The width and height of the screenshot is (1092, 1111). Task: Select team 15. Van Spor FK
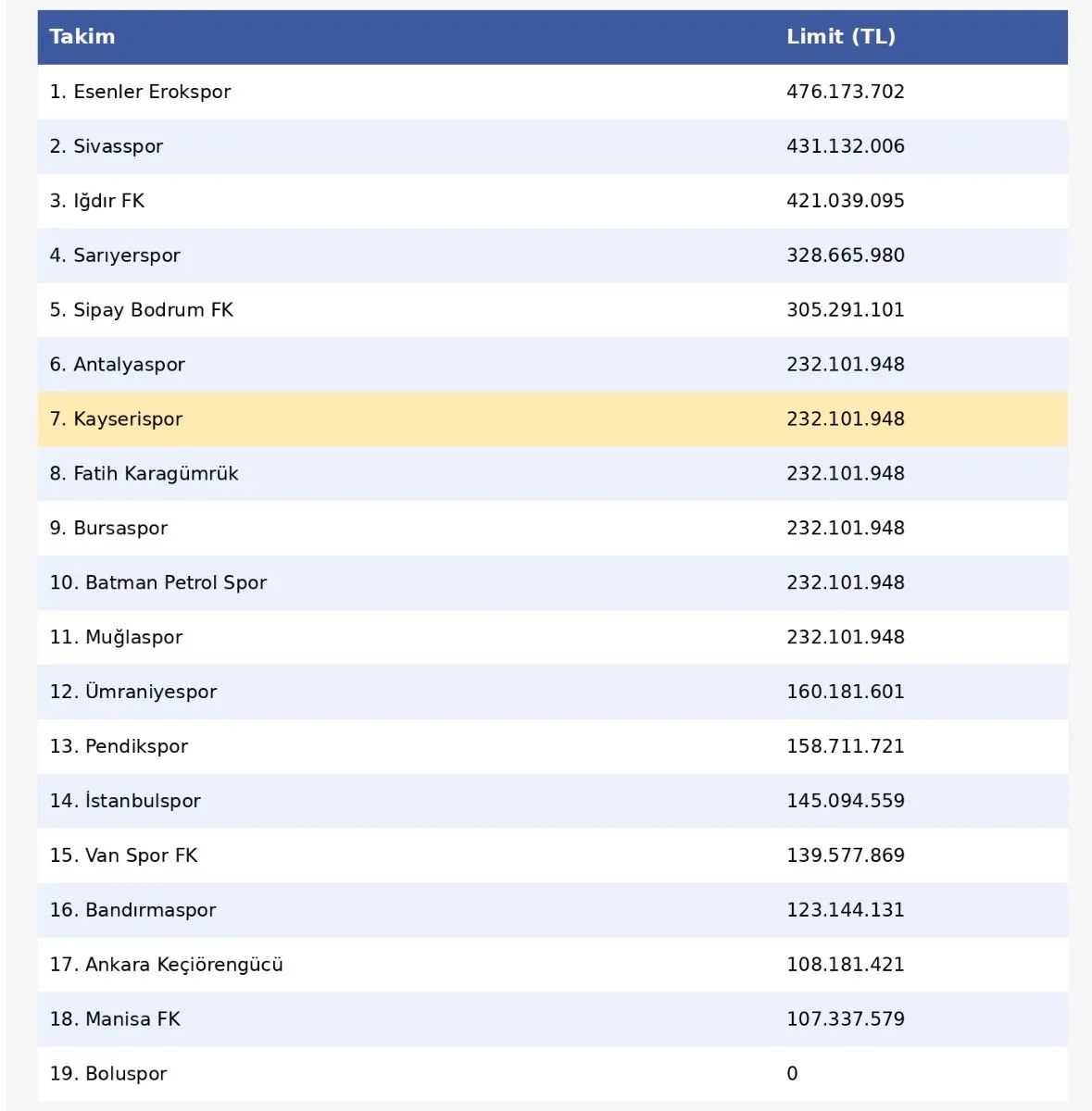pyautogui.click(x=123, y=855)
